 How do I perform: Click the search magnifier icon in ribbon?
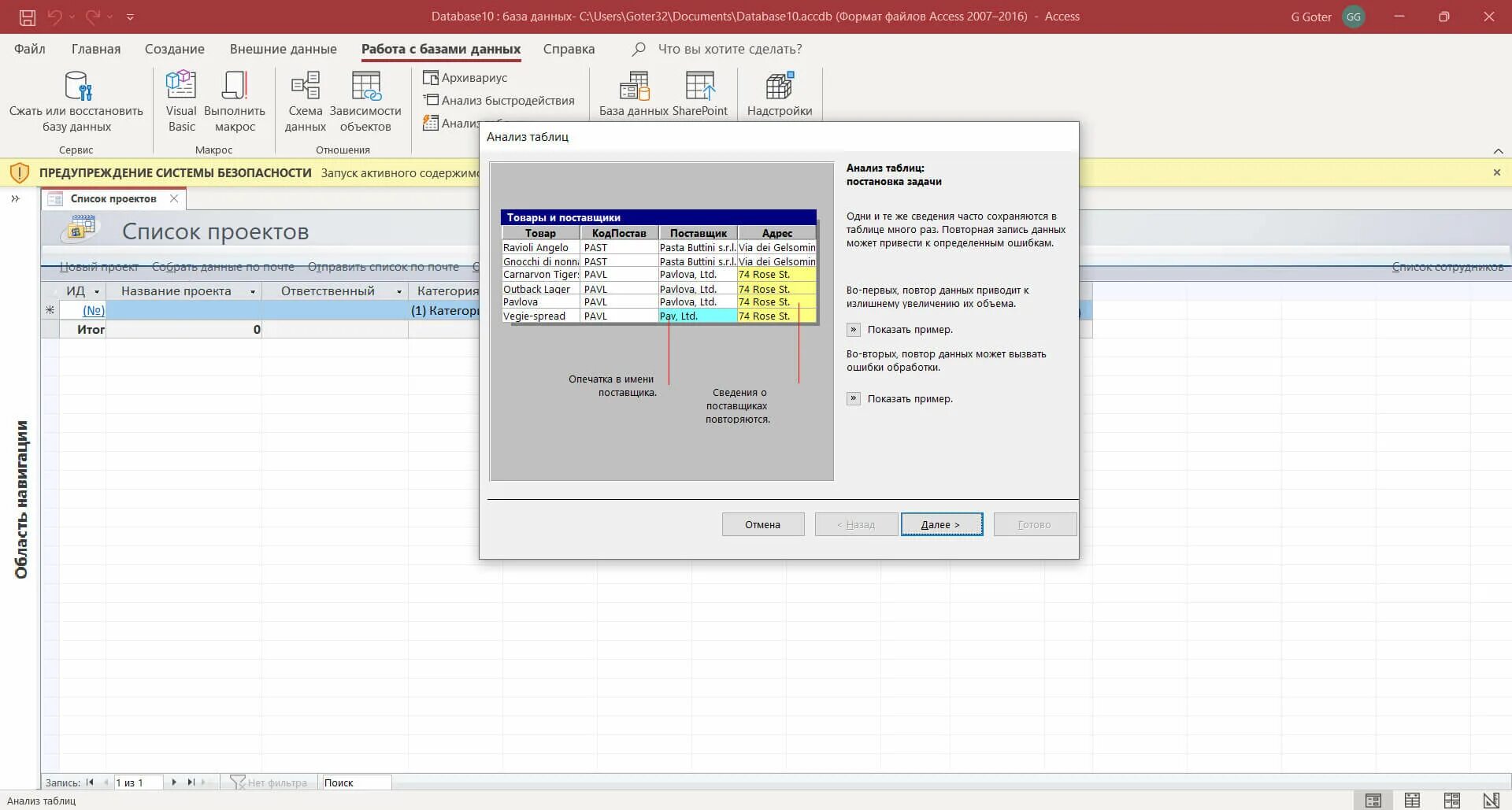click(639, 49)
